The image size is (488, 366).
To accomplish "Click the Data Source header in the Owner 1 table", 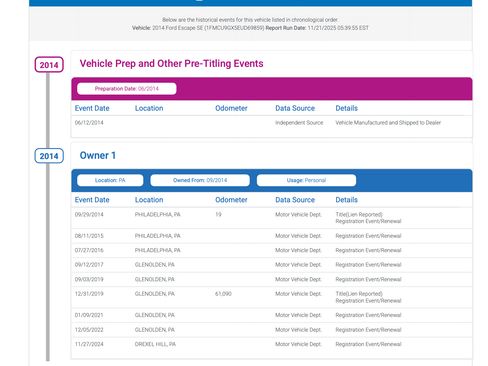I will click(x=295, y=200).
